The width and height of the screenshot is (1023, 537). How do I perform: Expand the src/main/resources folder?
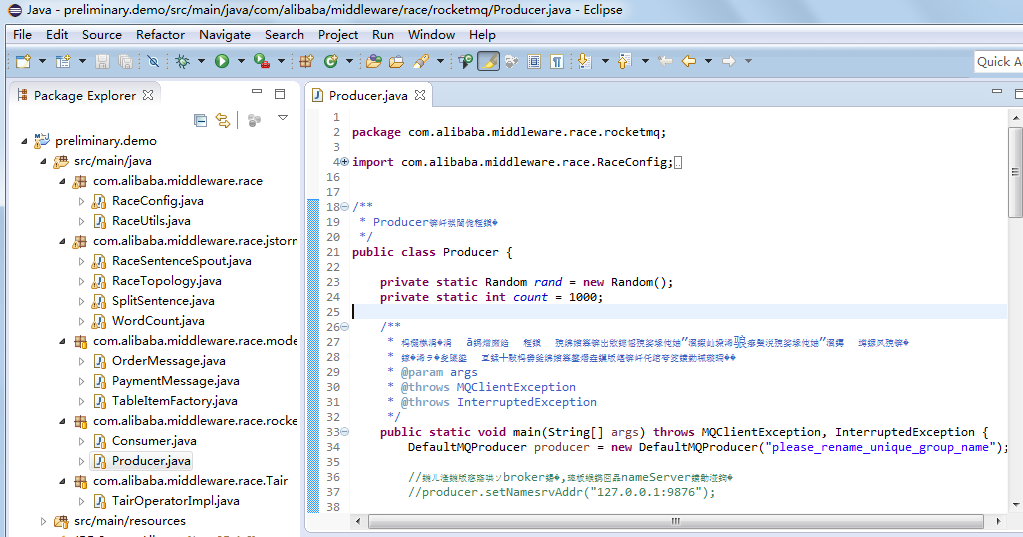click(x=43, y=521)
